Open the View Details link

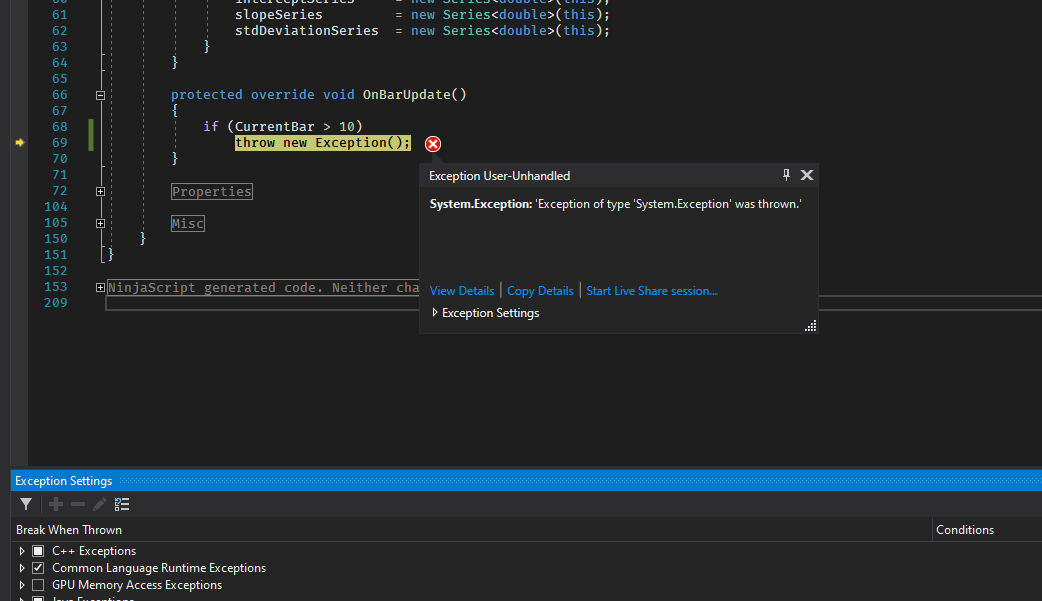tap(461, 291)
